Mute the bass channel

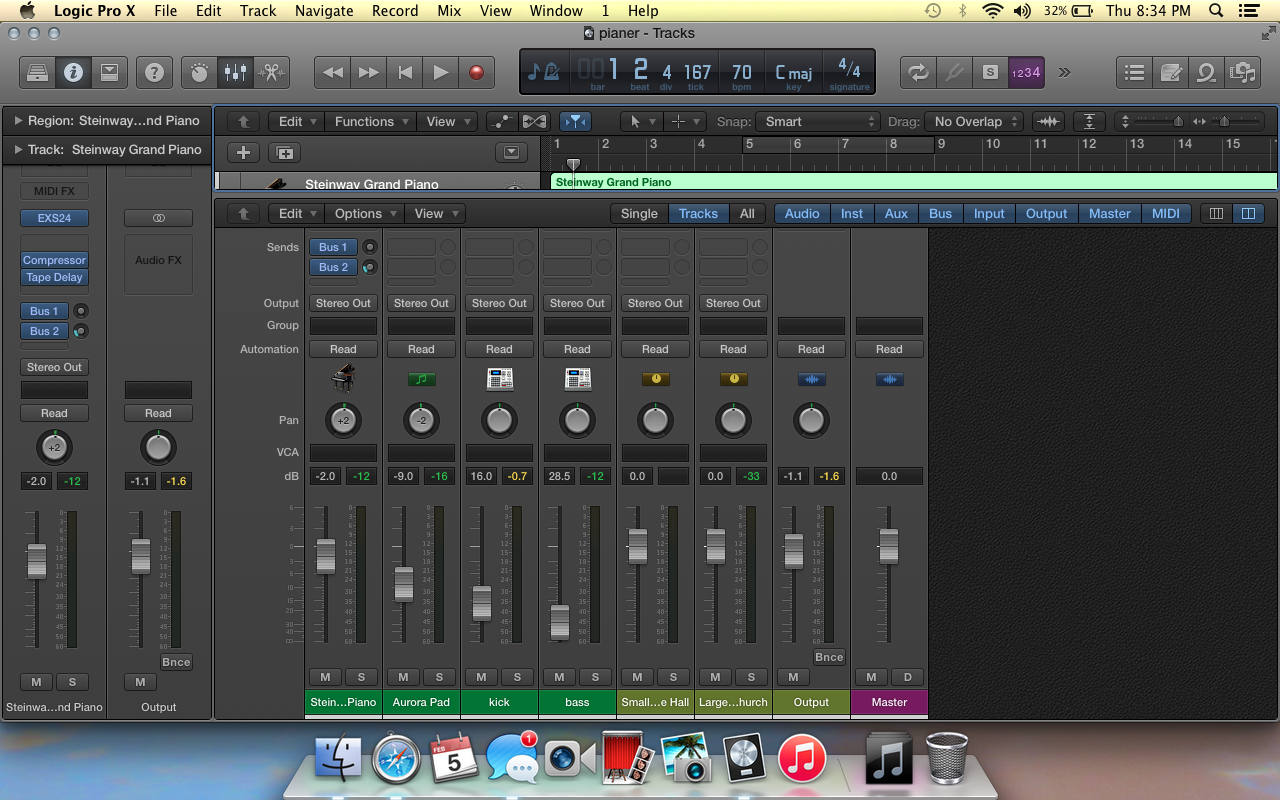tap(559, 677)
